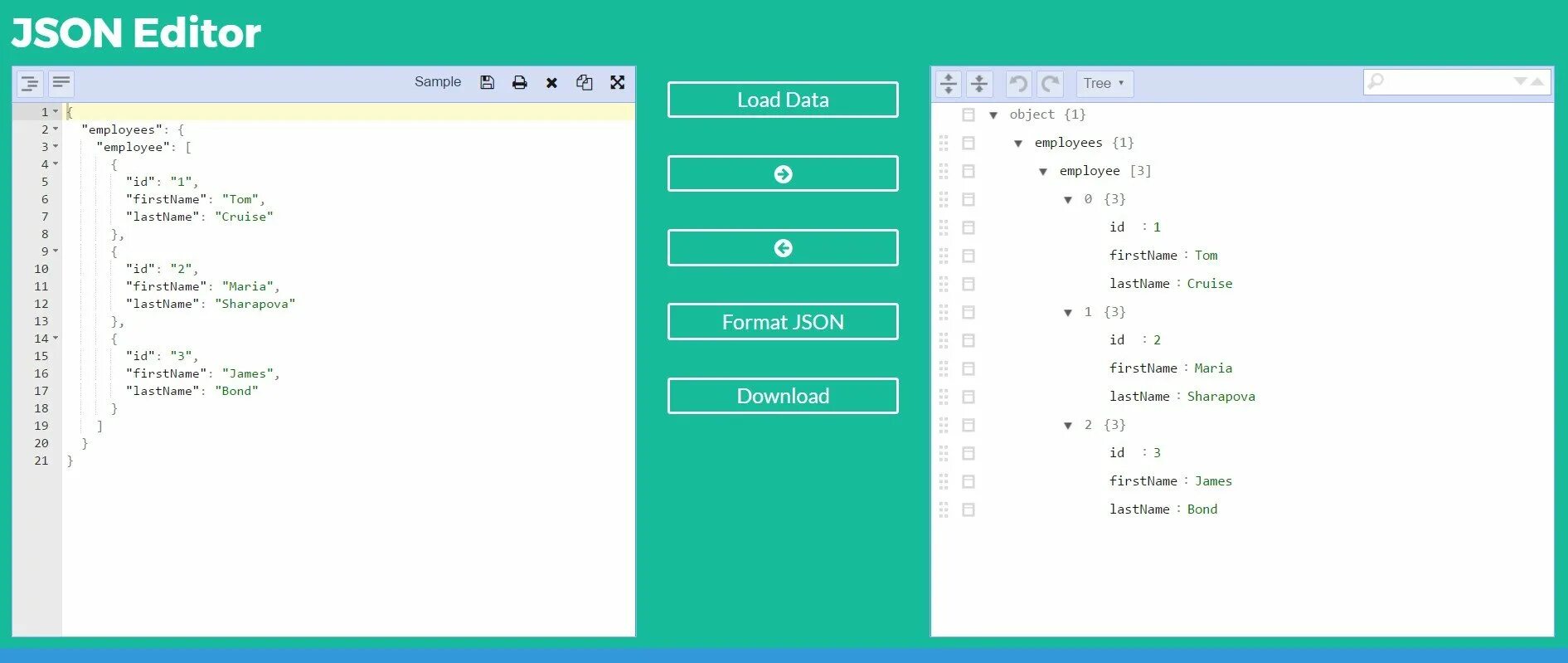Open the action menu for the lastName Sharapova row
This screenshot has height=663, width=1568.
tap(968, 397)
